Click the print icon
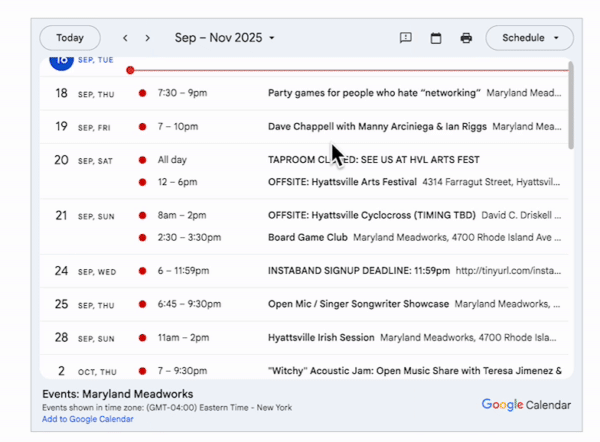The image size is (600, 442). [466, 38]
